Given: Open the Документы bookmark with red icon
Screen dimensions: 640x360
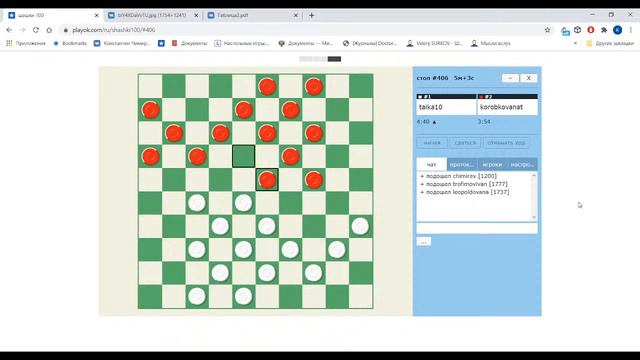Looking at the screenshot, I should (189, 43).
